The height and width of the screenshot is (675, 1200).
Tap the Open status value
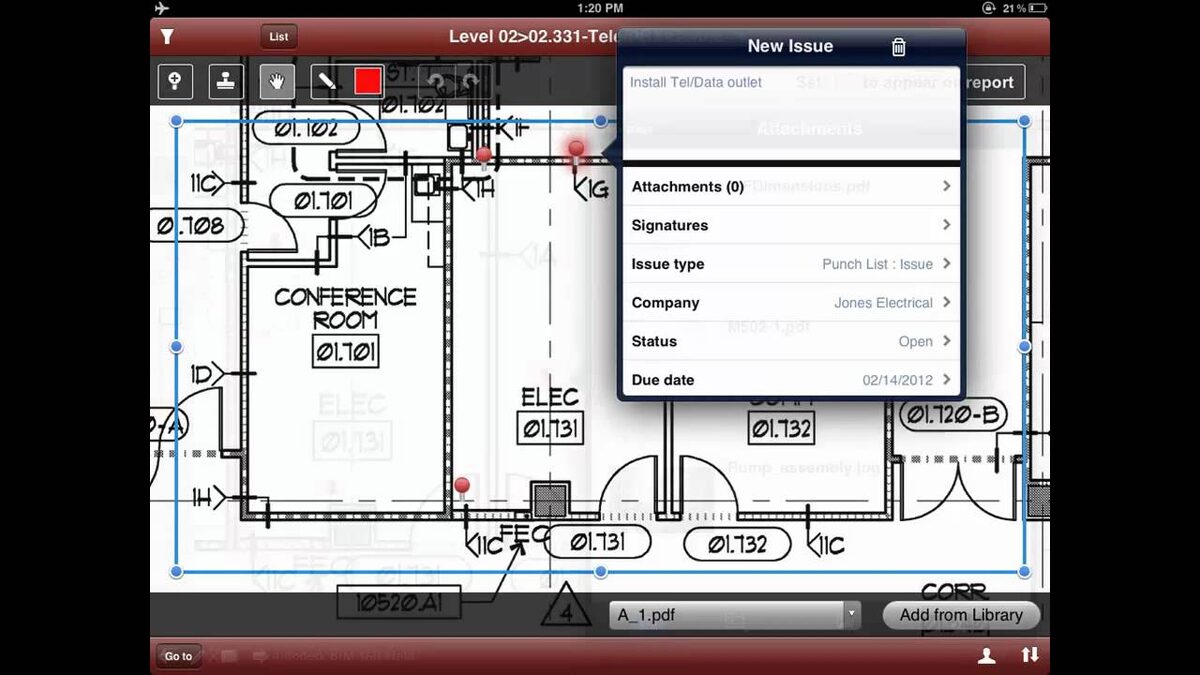[x=915, y=341]
